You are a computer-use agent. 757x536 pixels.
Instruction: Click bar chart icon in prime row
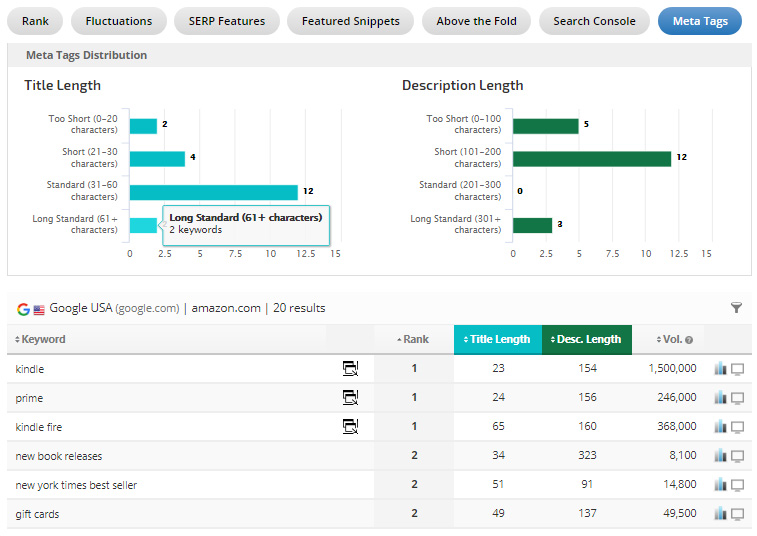pyautogui.click(x=720, y=398)
